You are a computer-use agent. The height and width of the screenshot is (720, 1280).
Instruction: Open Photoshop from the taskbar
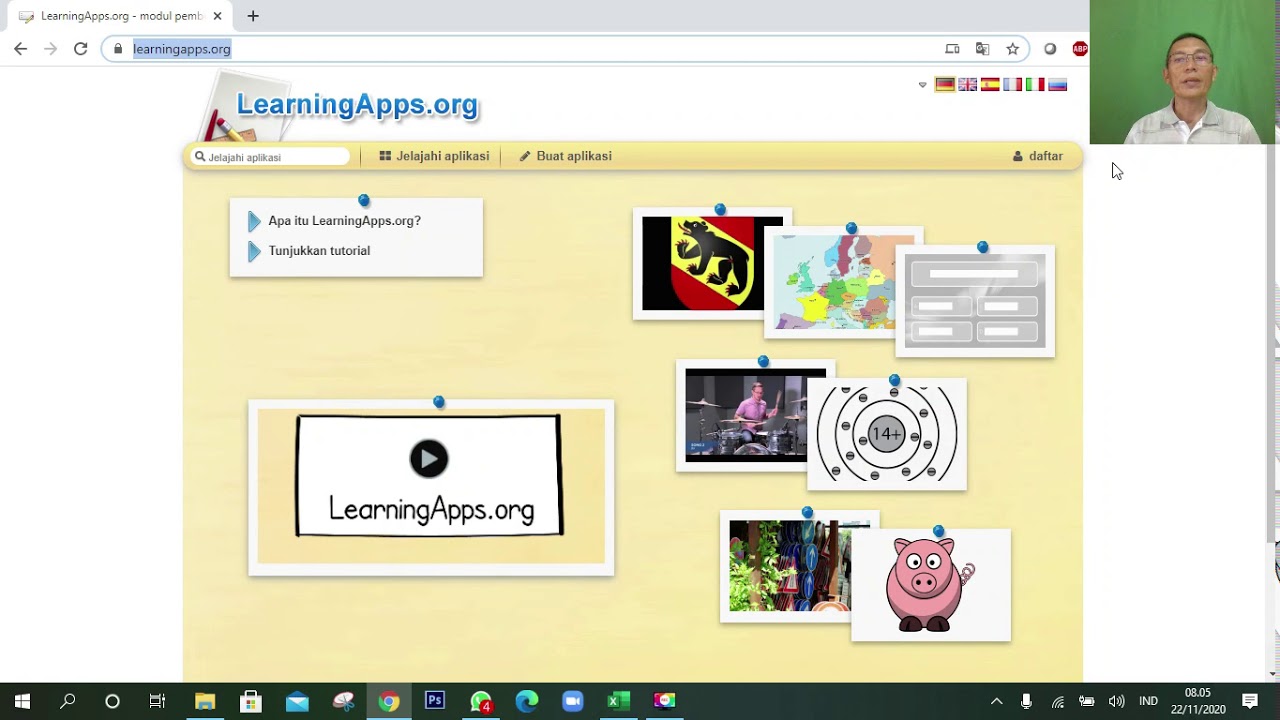(x=435, y=701)
